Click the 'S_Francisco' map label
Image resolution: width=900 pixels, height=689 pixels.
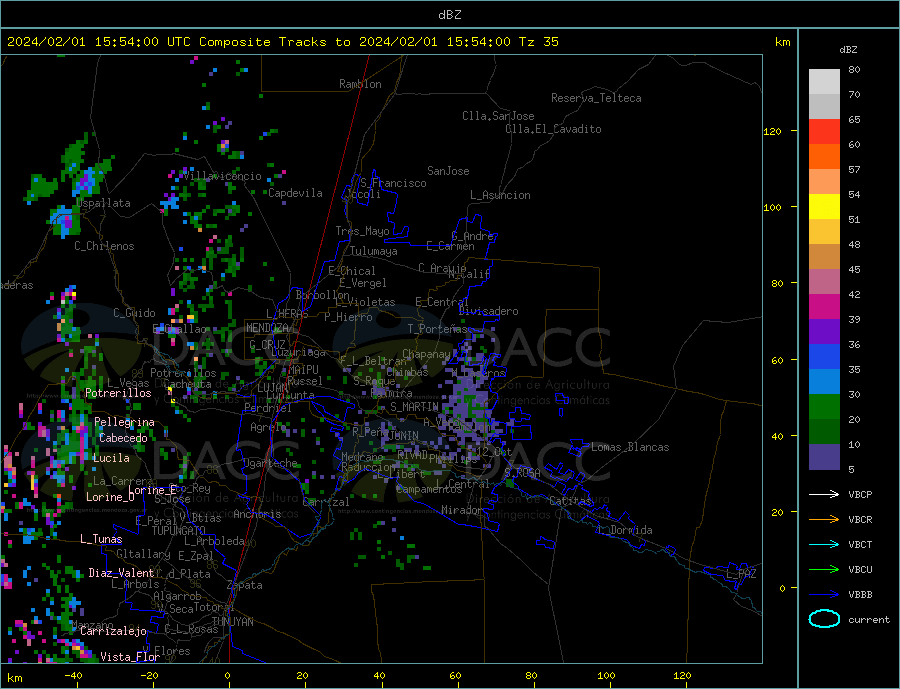click(393, 183)
